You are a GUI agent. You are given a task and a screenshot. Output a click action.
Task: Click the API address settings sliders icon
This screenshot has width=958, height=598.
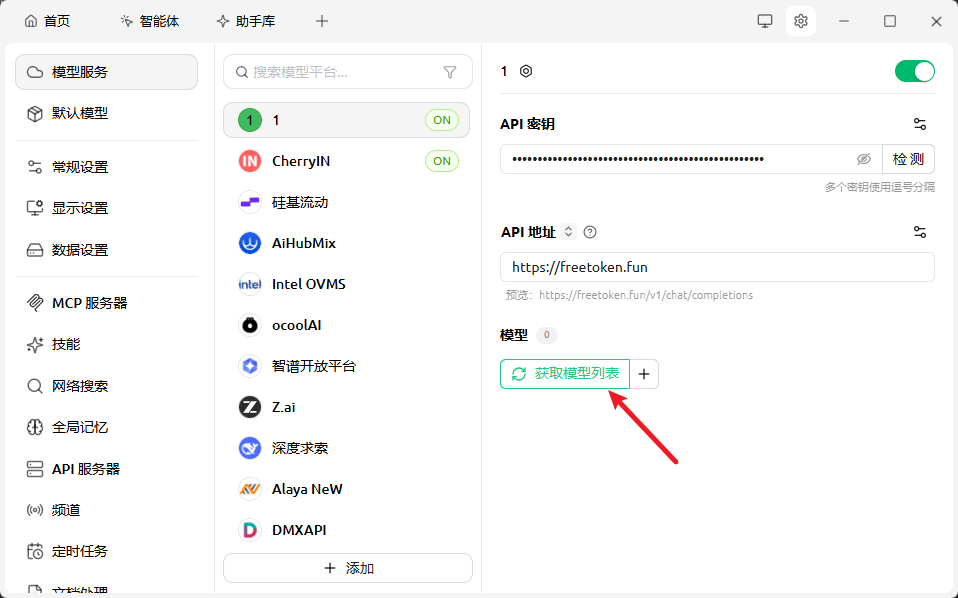pos(919,232)
